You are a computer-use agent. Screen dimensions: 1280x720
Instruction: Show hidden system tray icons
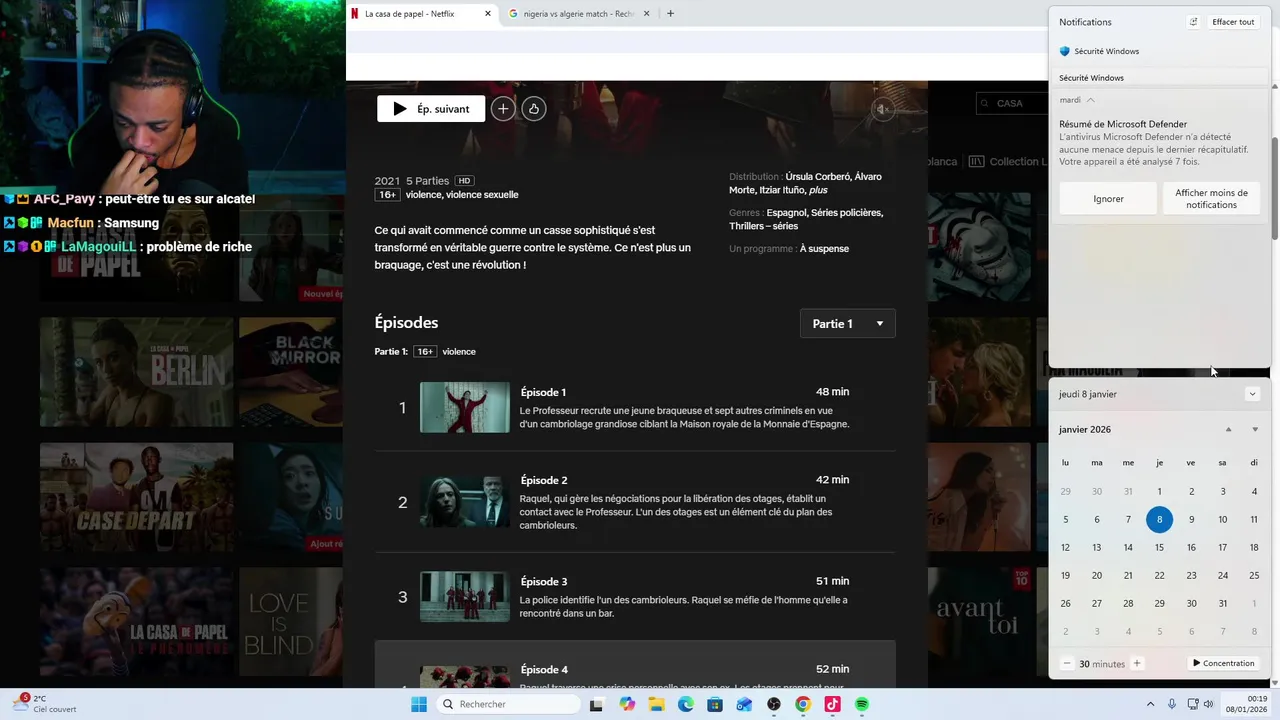coord(1150,705)
